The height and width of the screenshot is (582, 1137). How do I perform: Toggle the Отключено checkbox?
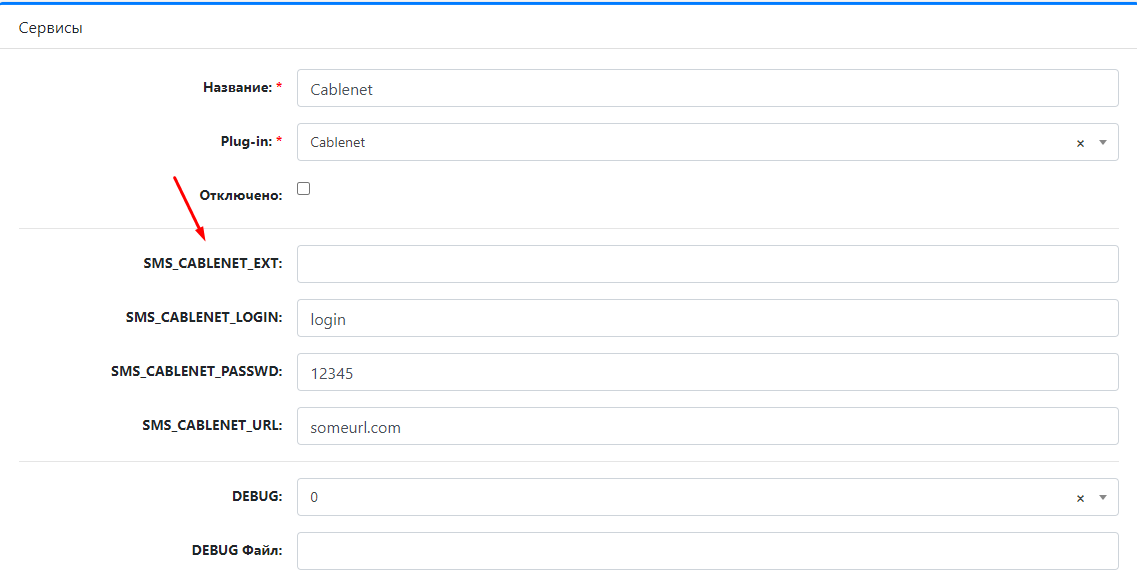pos(304,188)
